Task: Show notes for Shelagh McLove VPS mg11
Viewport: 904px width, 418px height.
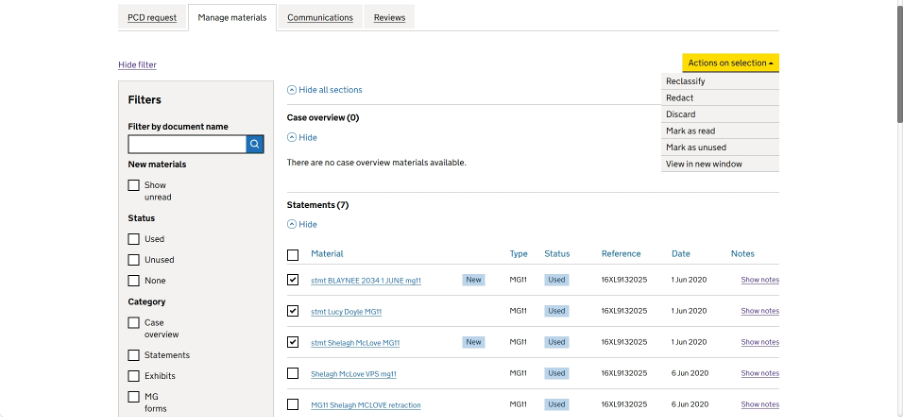Action: click(760, 373)
